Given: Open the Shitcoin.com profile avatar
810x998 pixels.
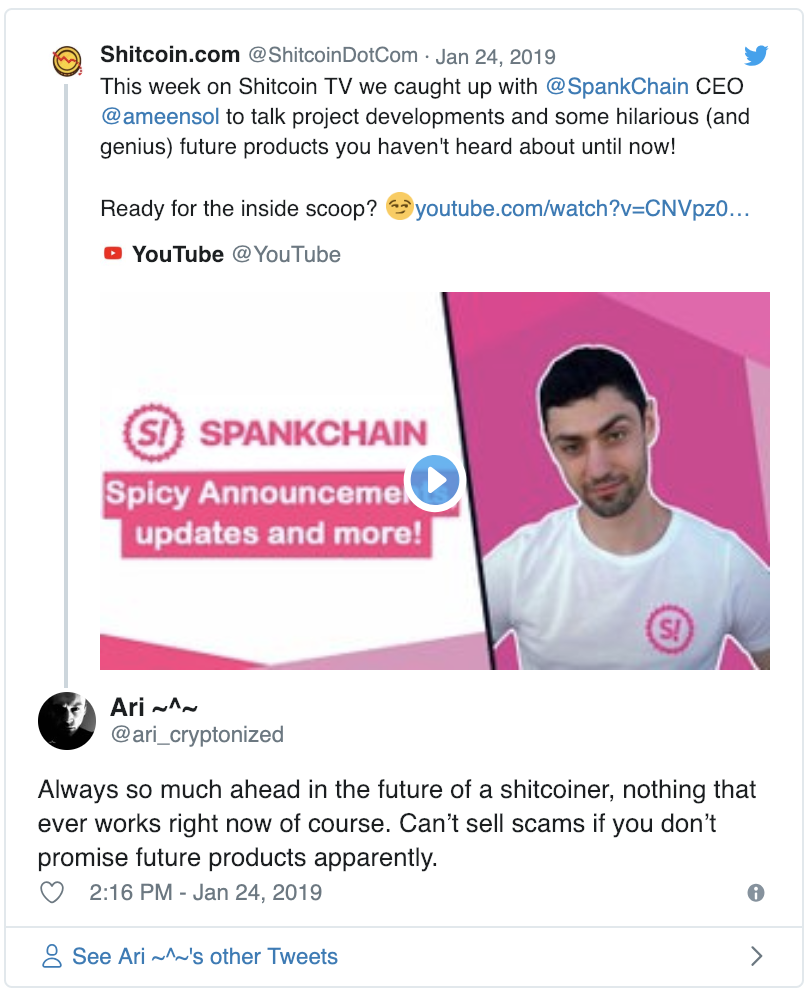Looking at the screenshot, I should [x=67, y=62].
